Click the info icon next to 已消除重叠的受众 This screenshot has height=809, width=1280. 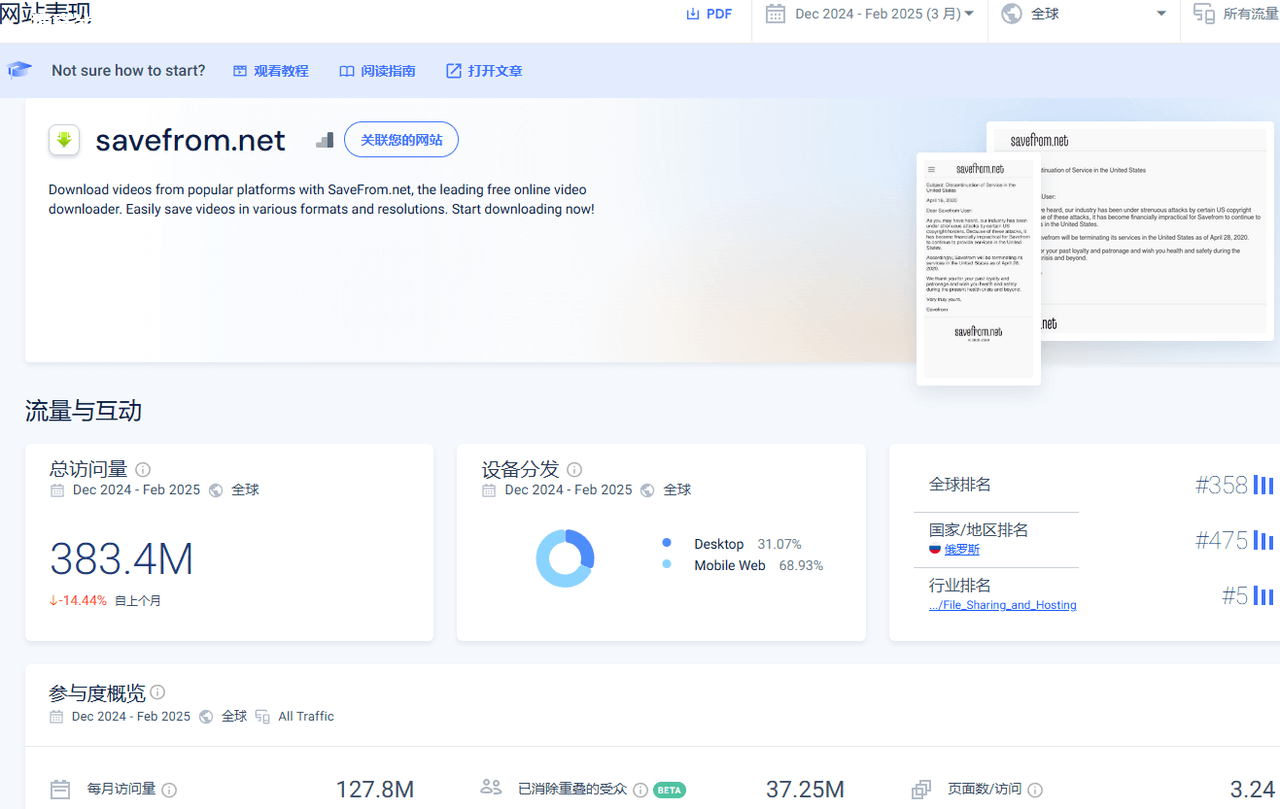pos(641,790)
